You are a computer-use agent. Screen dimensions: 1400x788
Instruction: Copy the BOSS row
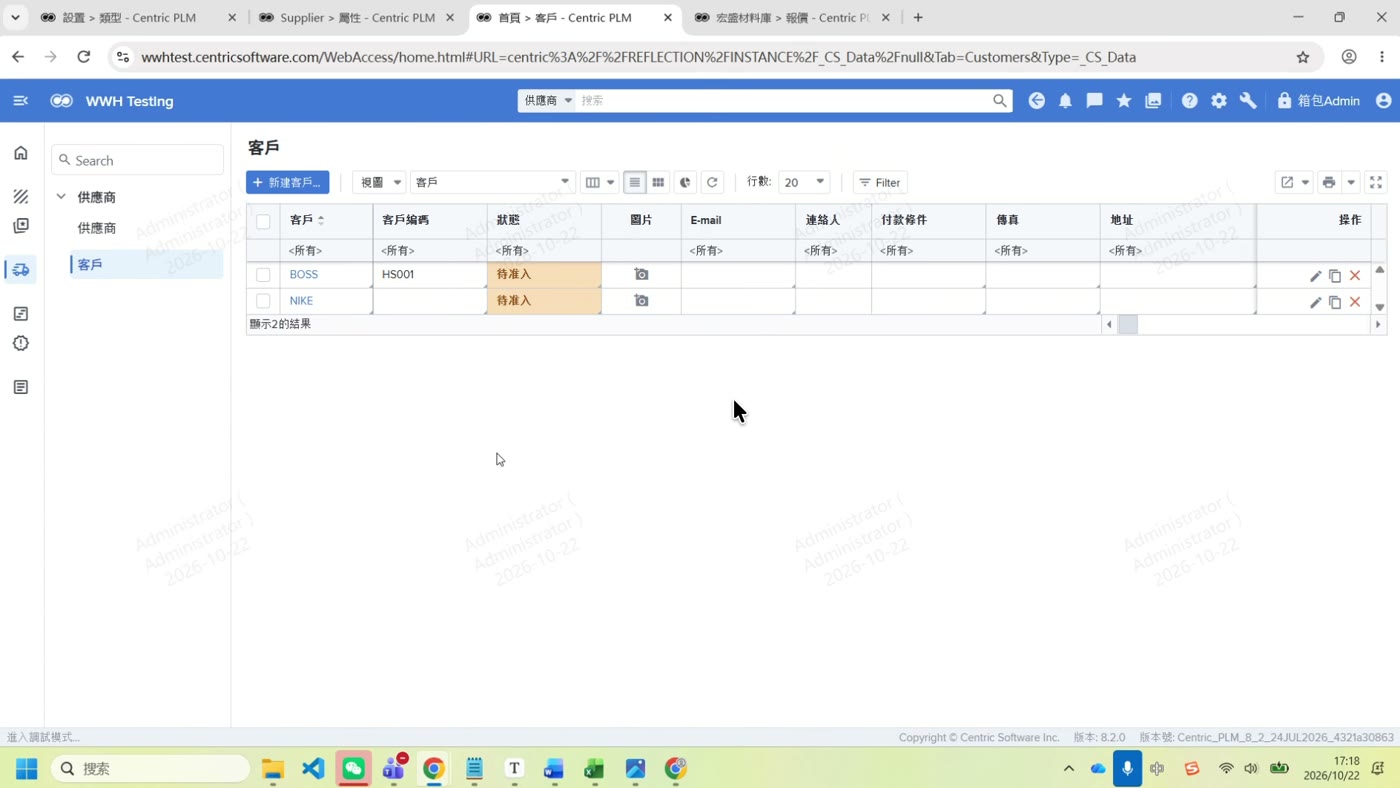(1335, 275)
